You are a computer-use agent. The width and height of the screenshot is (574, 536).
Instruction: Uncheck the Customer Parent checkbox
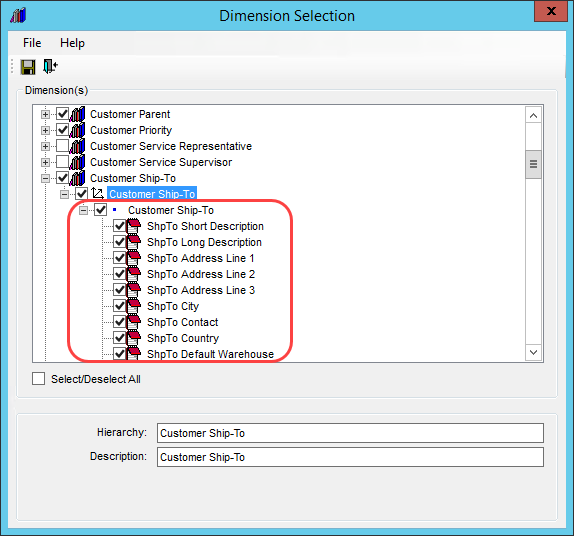(x=62, y=114)
